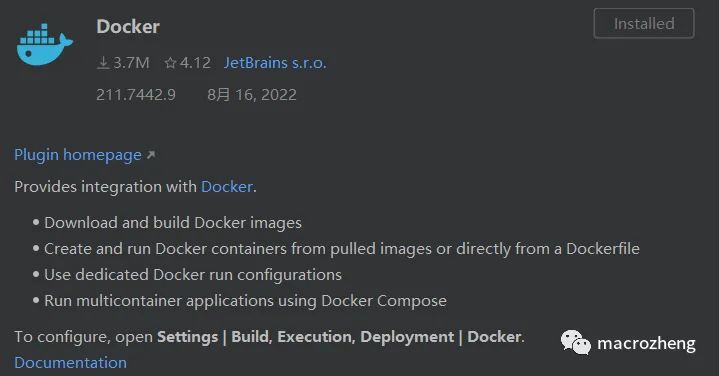Open the JetBrains s.r.o. vendor link
The height and width of the screenshot is (376, 719).
pos(275,63)
